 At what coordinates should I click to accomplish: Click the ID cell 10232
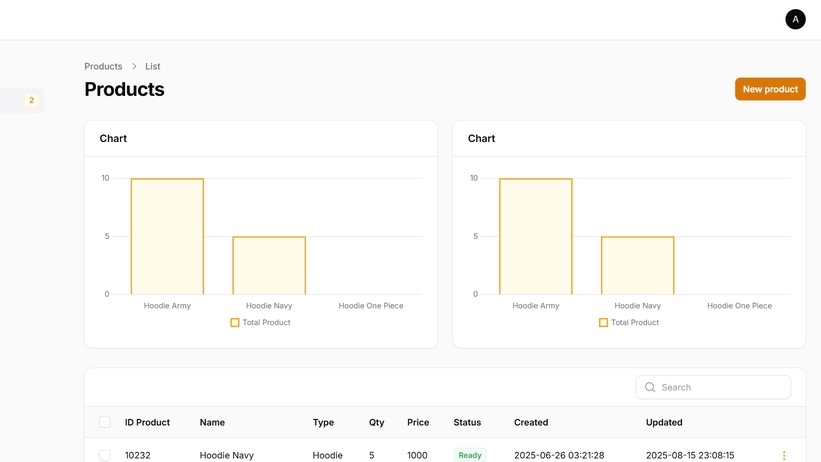[x=138, y=455]
